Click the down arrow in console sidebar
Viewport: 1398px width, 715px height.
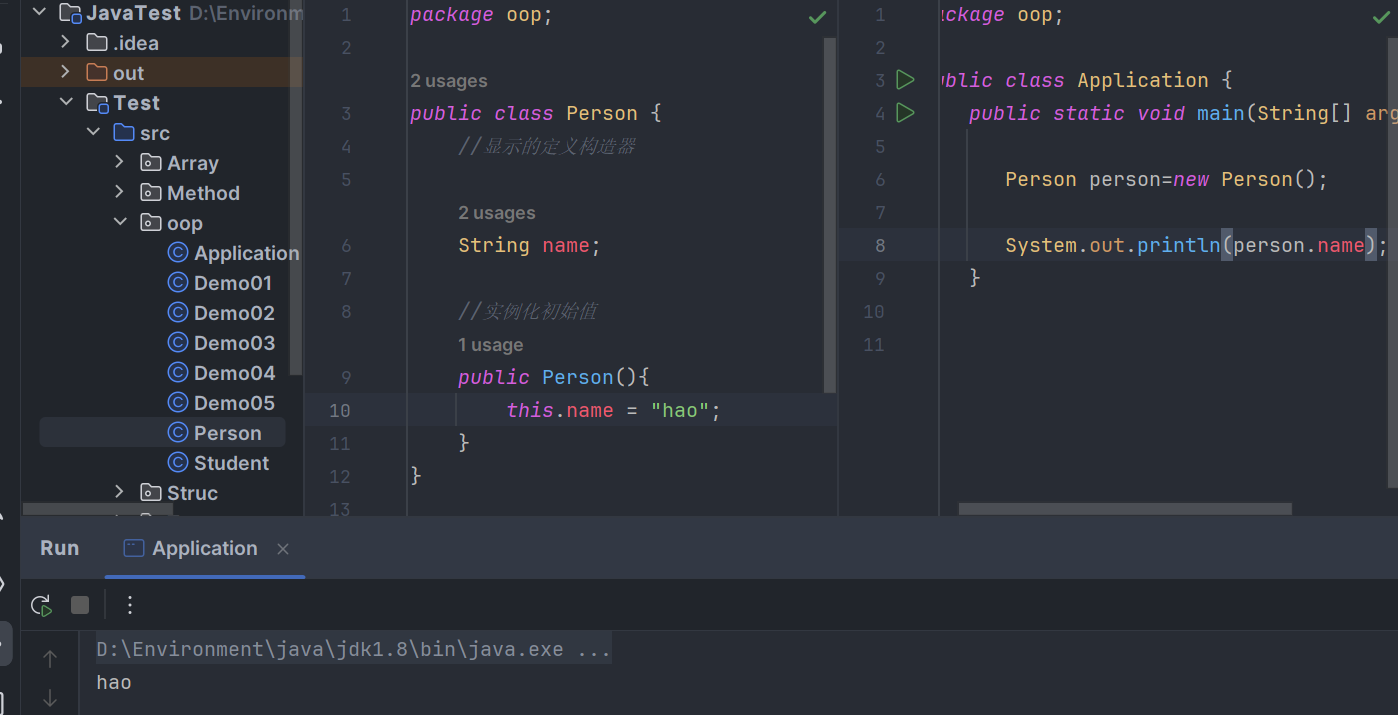[x=50, y=699]
